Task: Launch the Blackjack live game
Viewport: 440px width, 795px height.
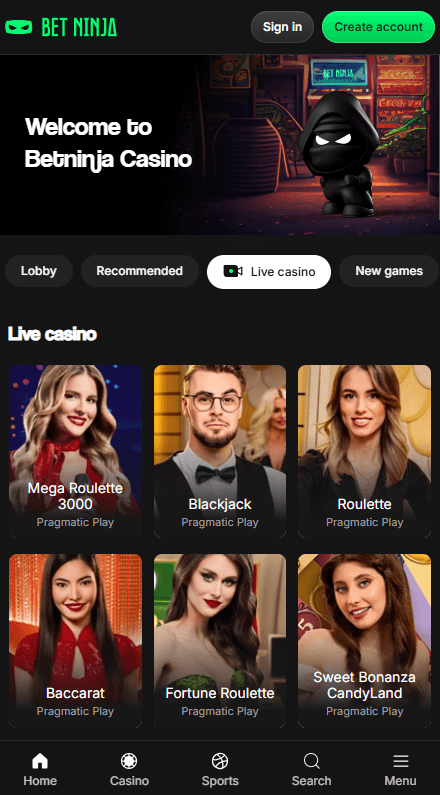Action: pyautogui.click(x=220, y=451)
